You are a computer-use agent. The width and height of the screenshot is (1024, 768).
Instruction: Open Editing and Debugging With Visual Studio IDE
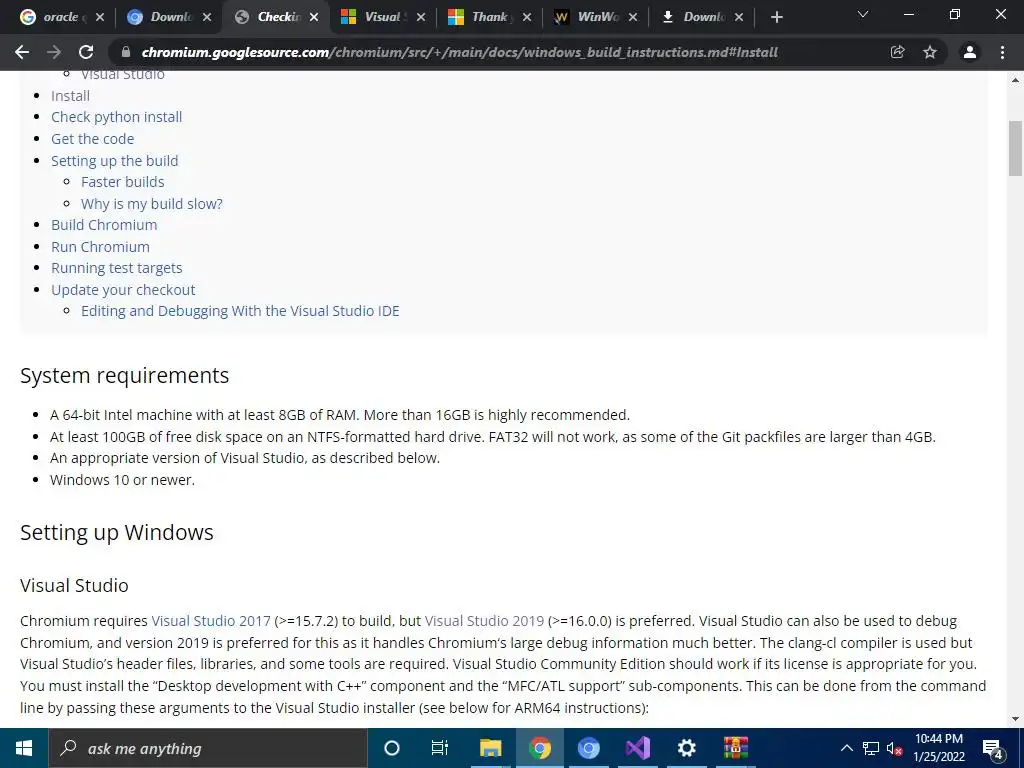point(240,311)
